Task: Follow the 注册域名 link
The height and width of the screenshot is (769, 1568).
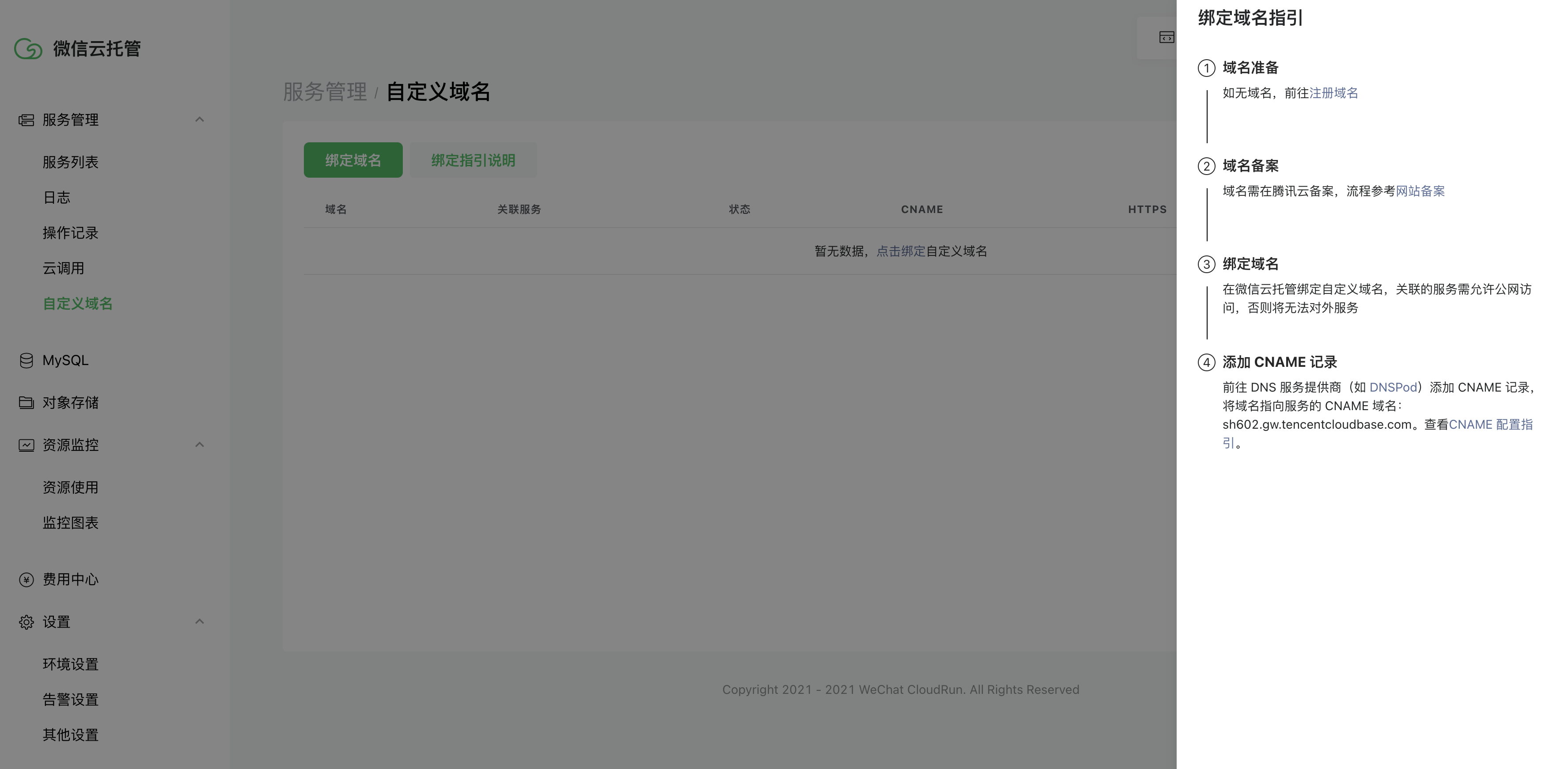Action: click(1333, 93)
